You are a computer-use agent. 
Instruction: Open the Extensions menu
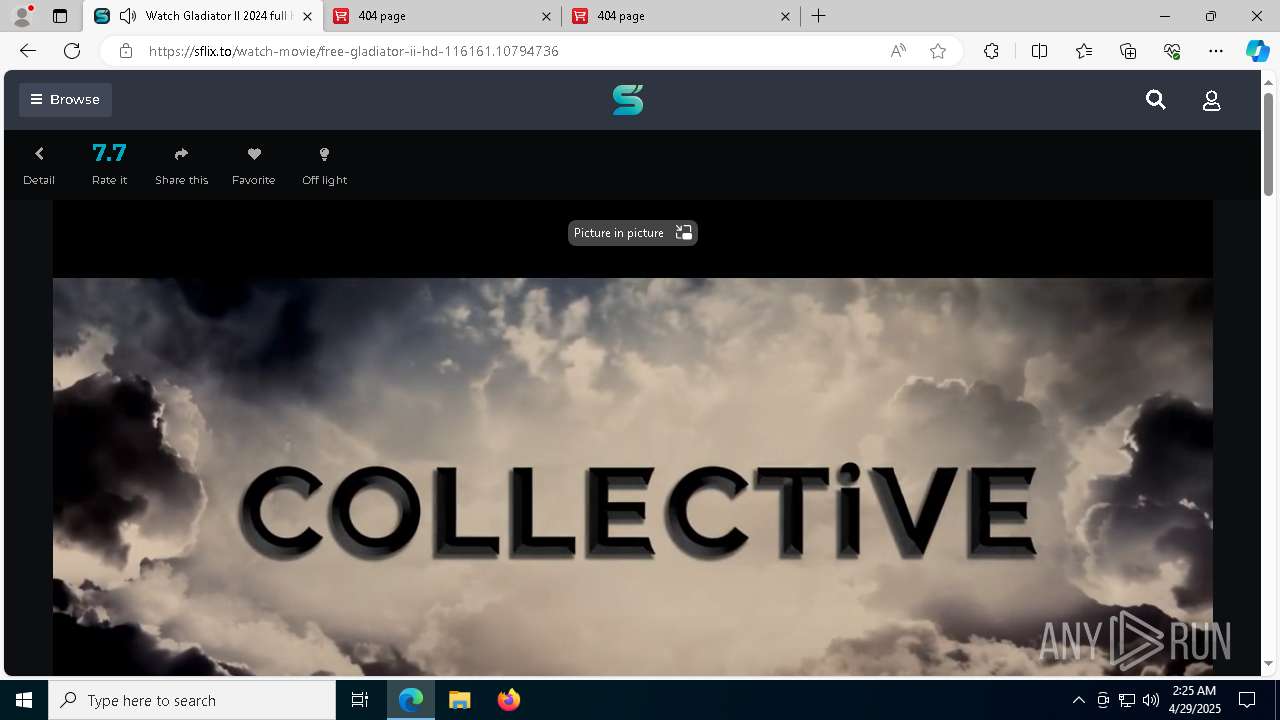(991, 51)
